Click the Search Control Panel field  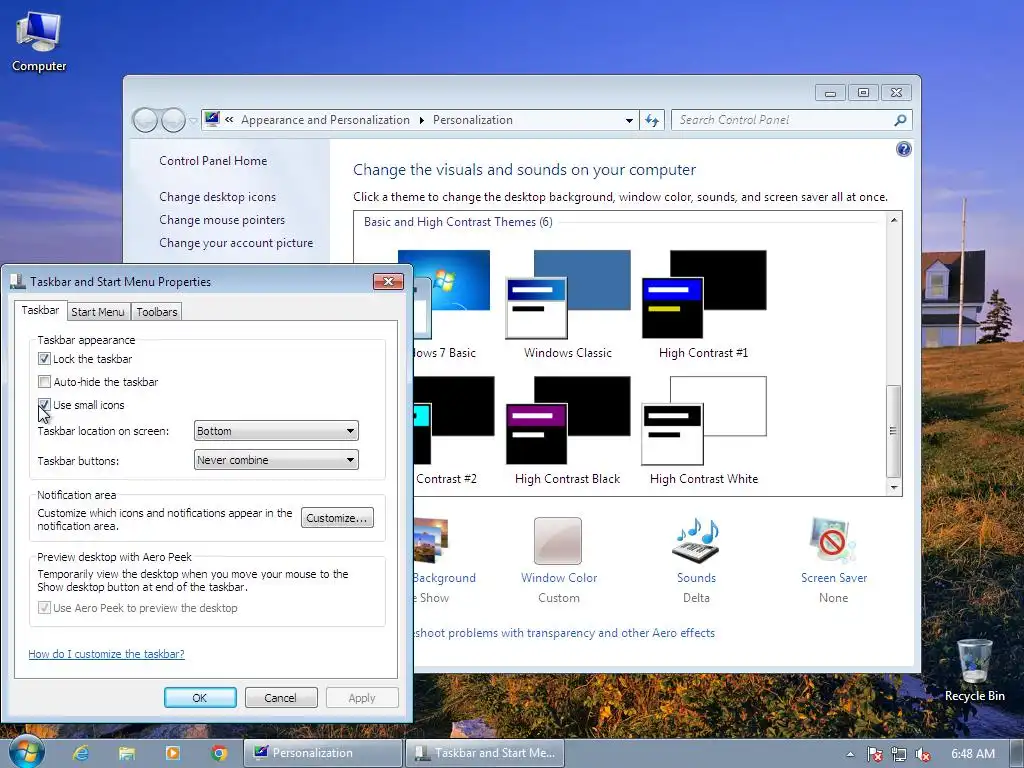click(x=784, y=120)
